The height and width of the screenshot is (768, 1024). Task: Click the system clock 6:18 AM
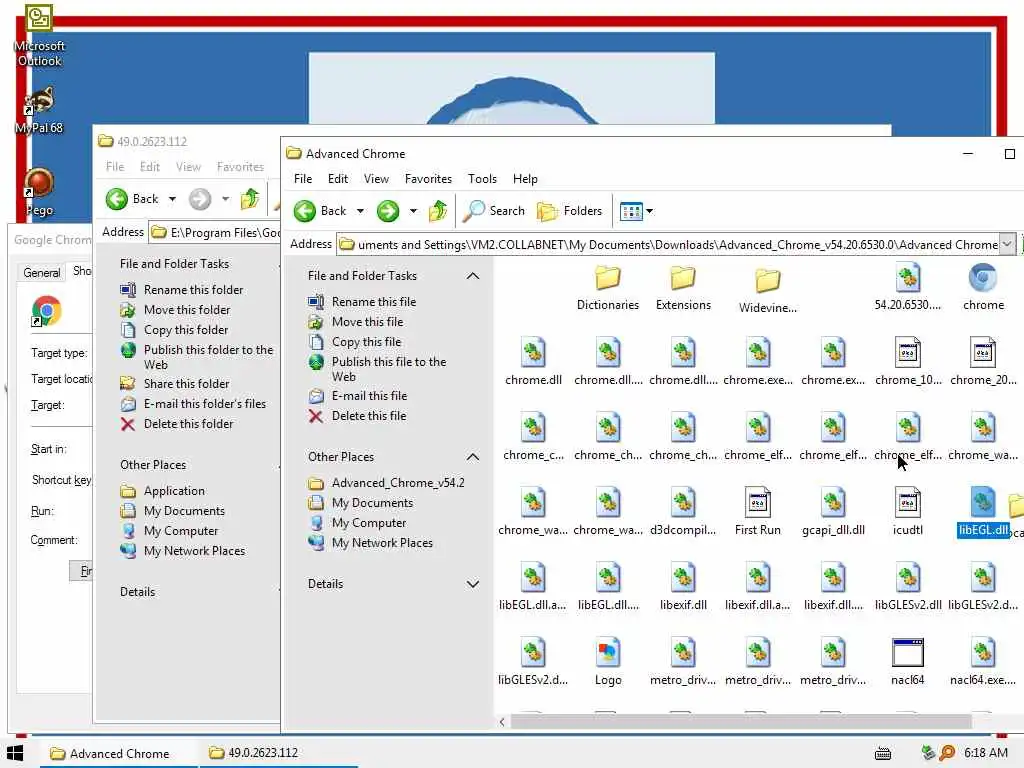pos(985,753)
